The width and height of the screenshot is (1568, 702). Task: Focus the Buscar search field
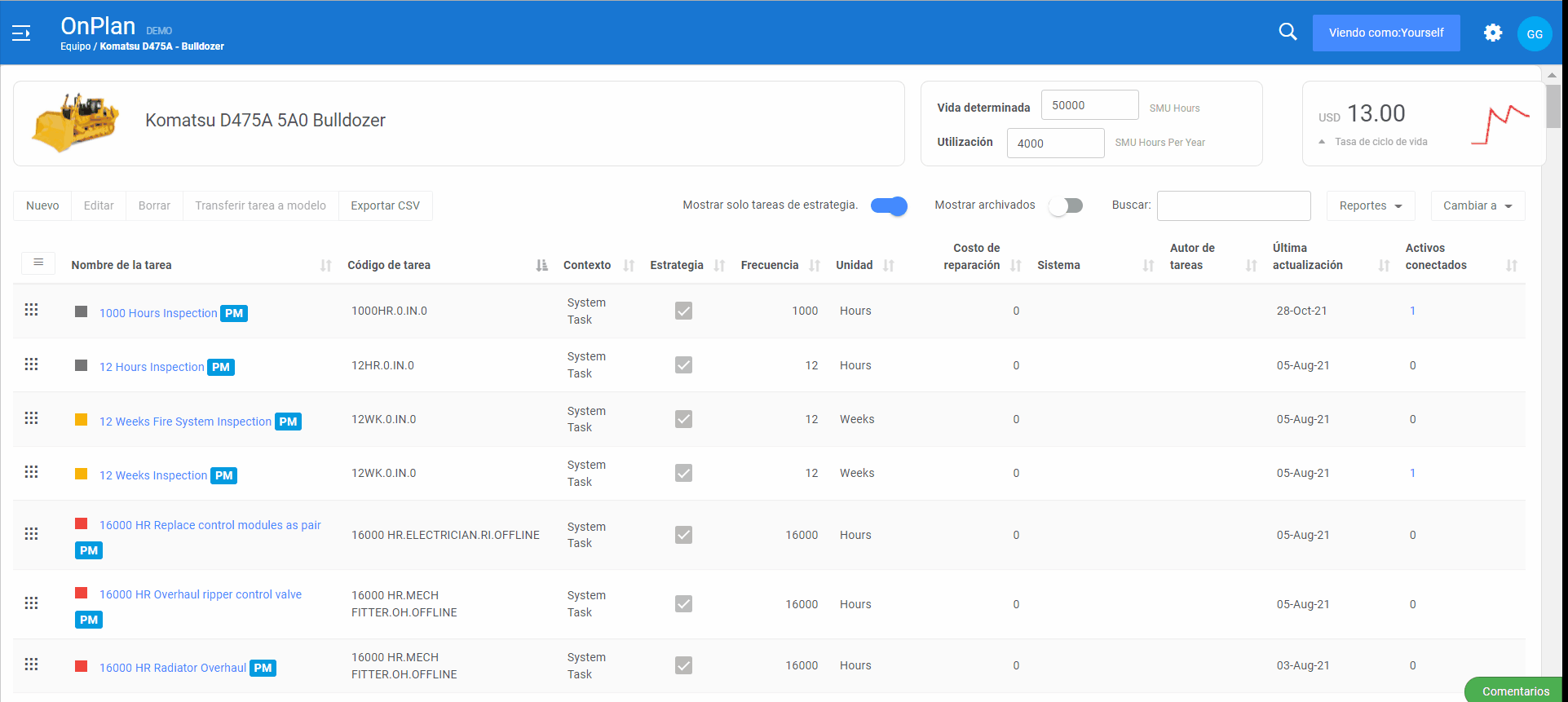pos(1234,205)
